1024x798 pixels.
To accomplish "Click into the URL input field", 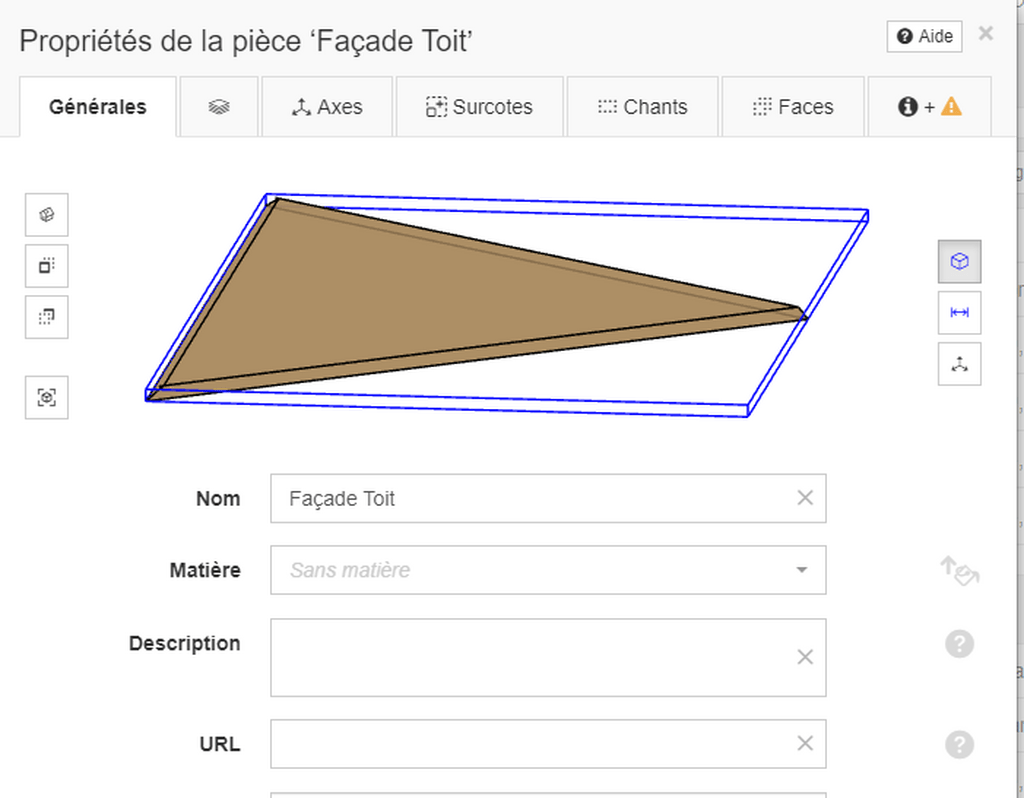I will 549,744.
